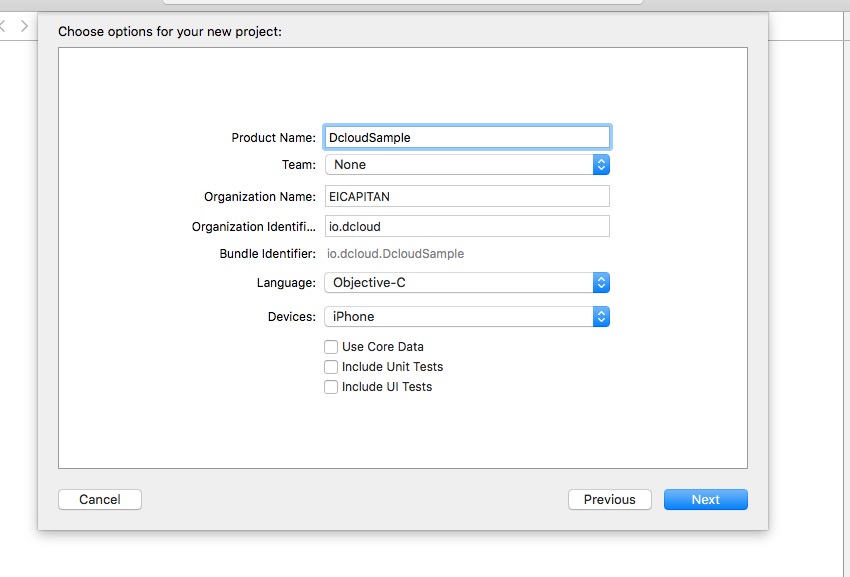The height and width of the screenshot is (577, 850).
Task: Check Include Unit Tests option
Action: 331,367
